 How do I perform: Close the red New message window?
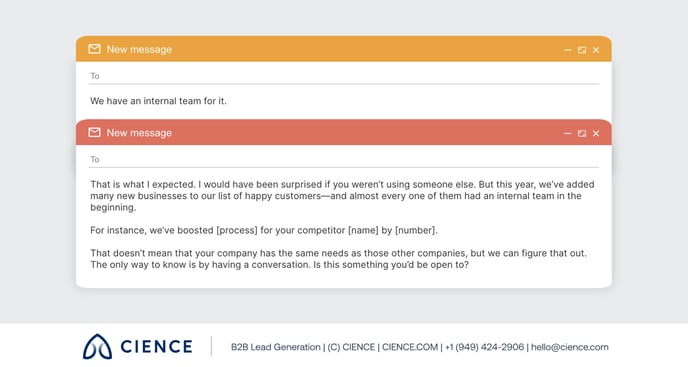[596, 133]
